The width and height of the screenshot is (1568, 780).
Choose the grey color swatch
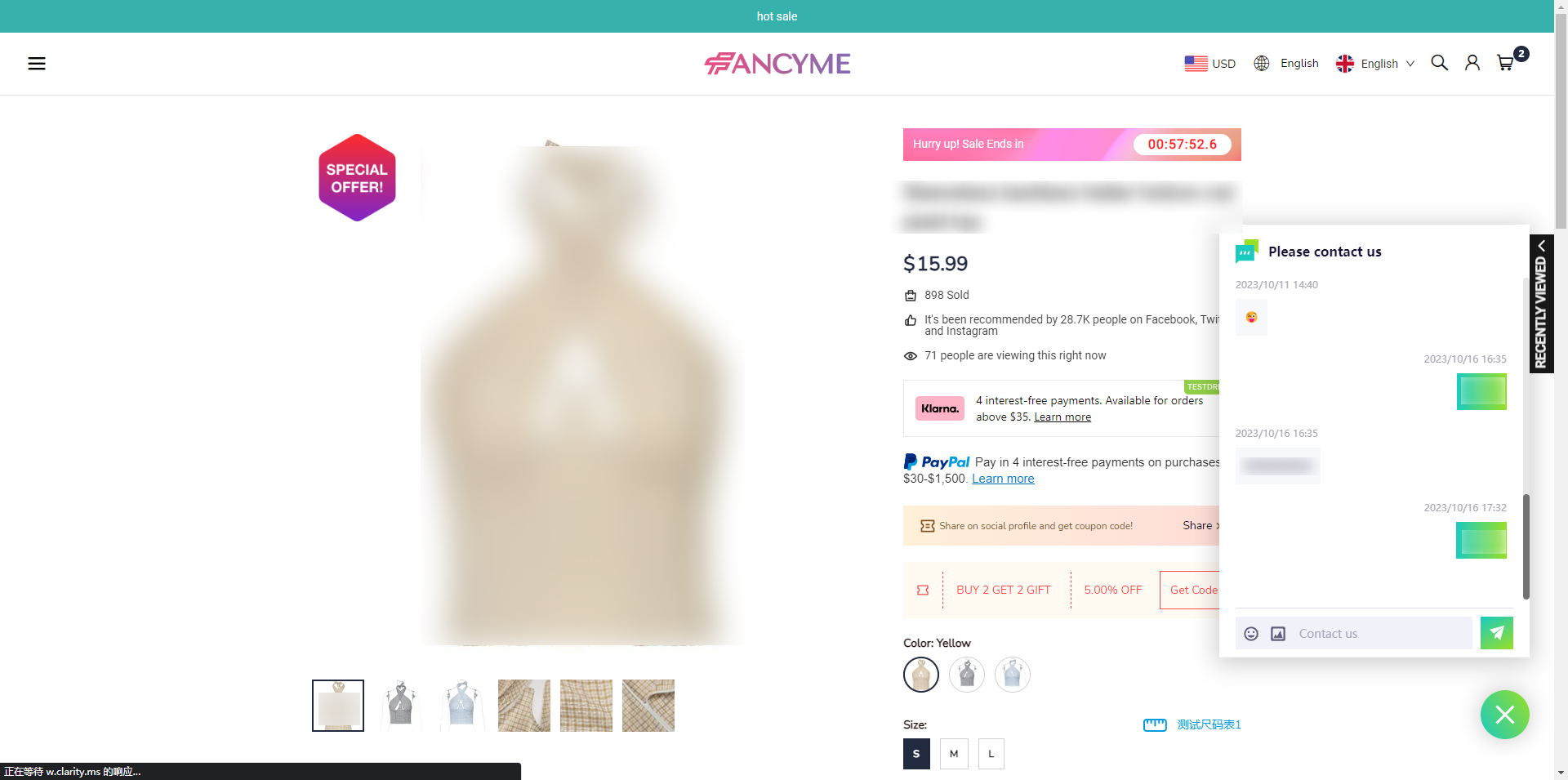(x=967, y=675)
